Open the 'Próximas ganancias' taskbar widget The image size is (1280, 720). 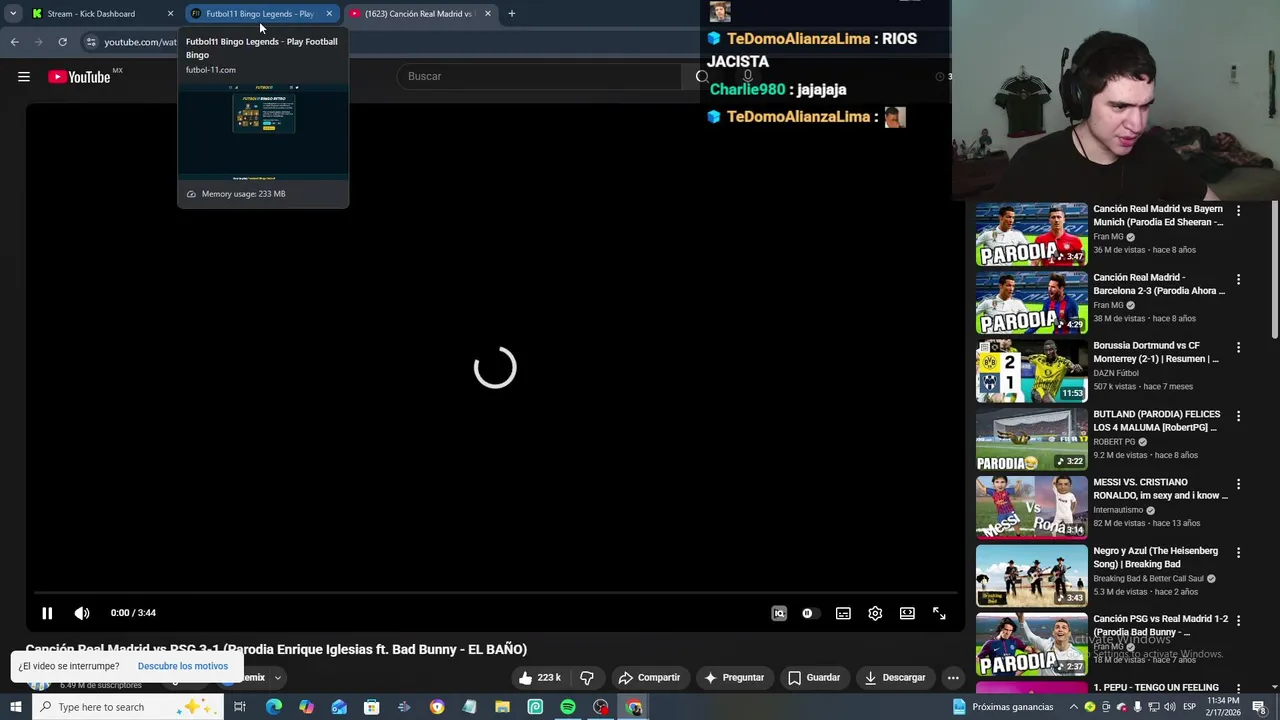(x=1004, y=707)
